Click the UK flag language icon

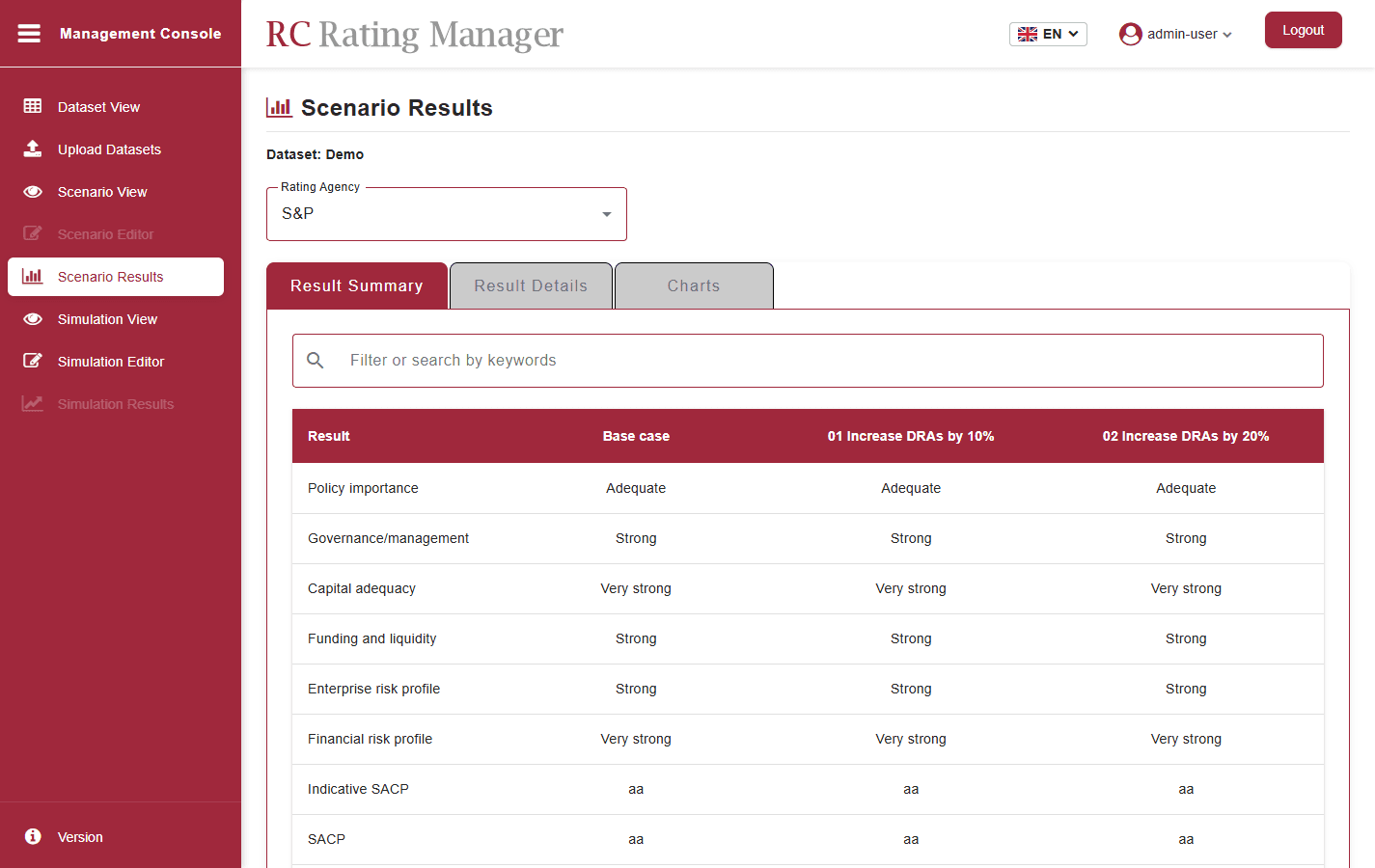(1028, 34)
